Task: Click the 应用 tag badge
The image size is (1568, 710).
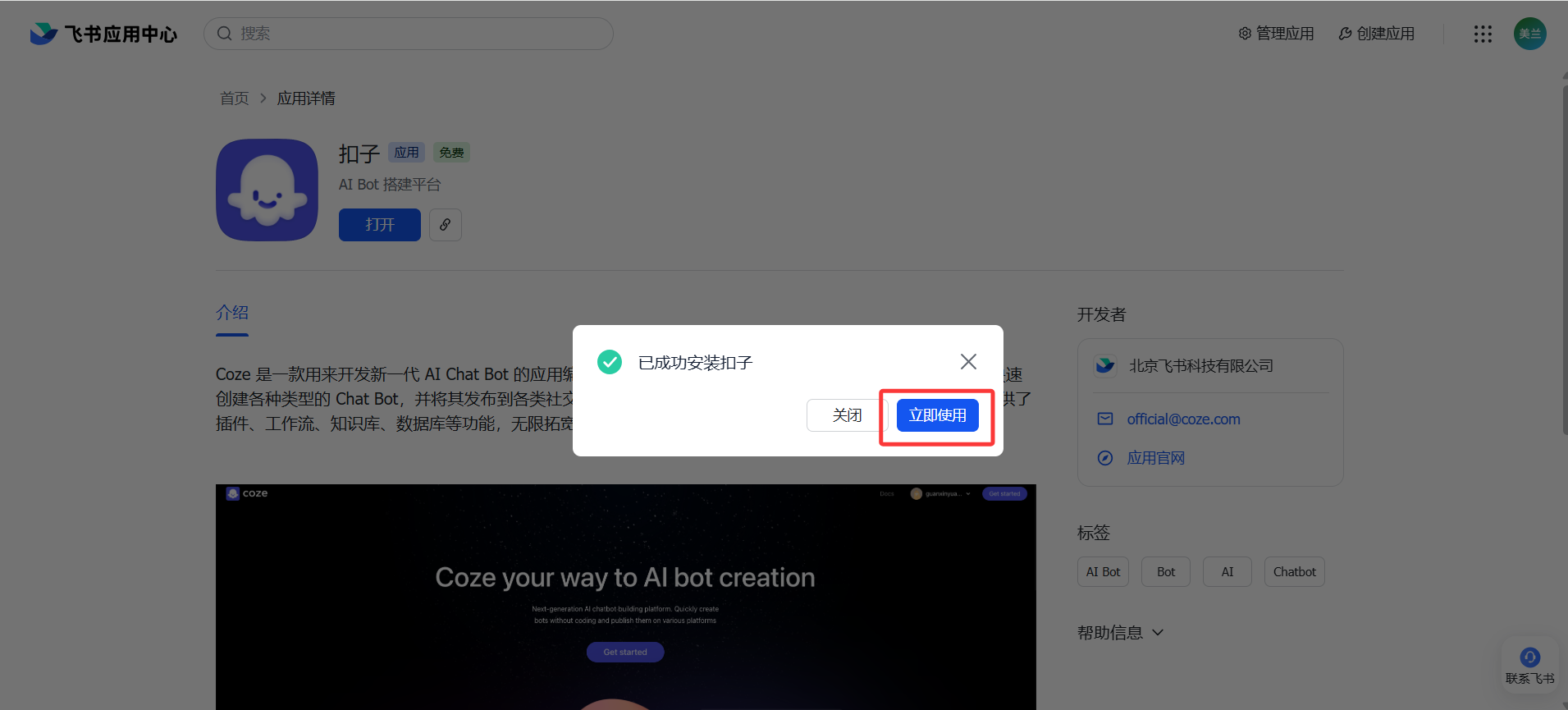Action: point(406,153)
